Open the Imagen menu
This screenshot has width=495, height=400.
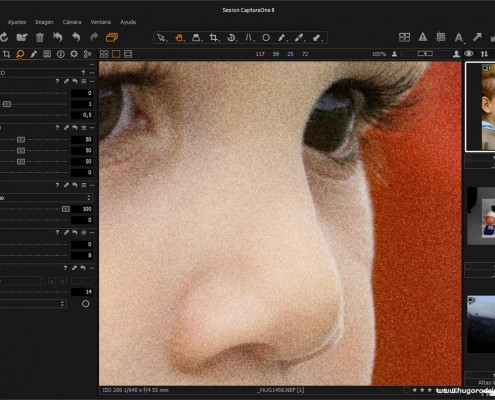pyautogui.click(x=44, y=22)
